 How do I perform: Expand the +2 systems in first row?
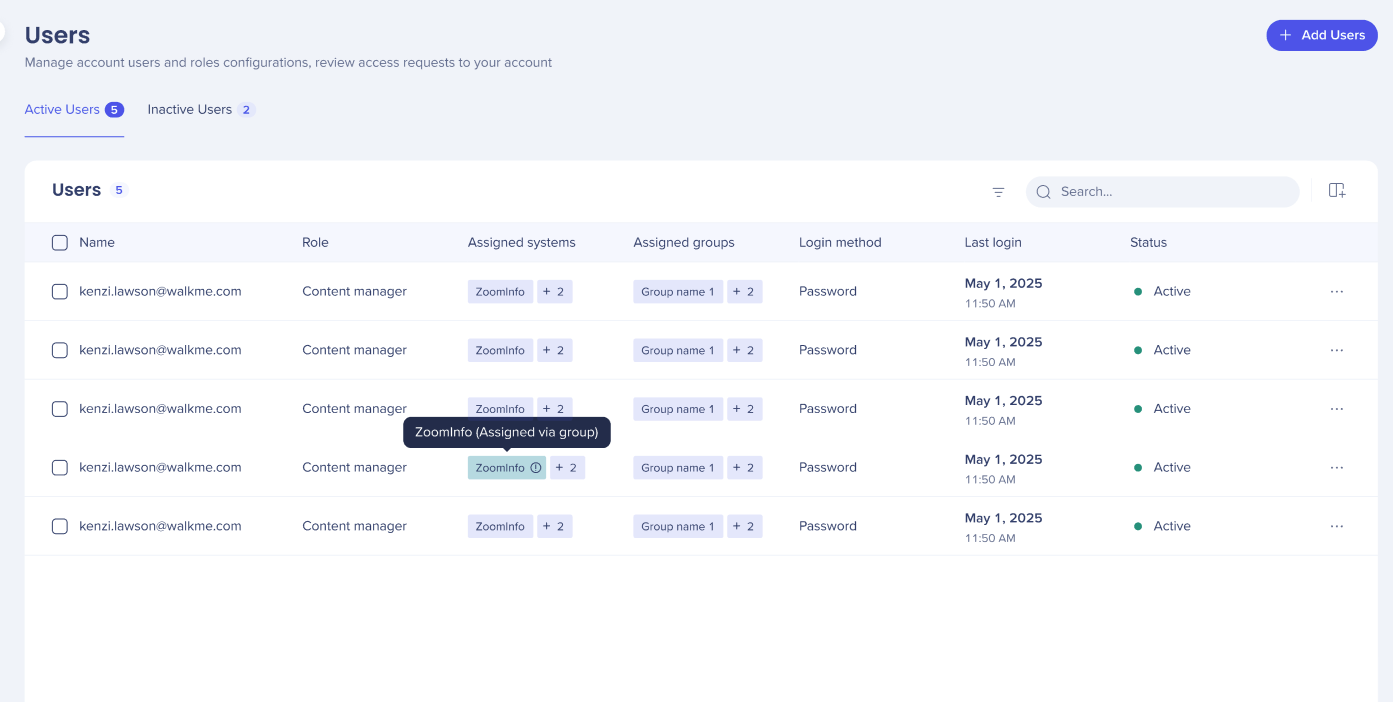coord(554,292)
